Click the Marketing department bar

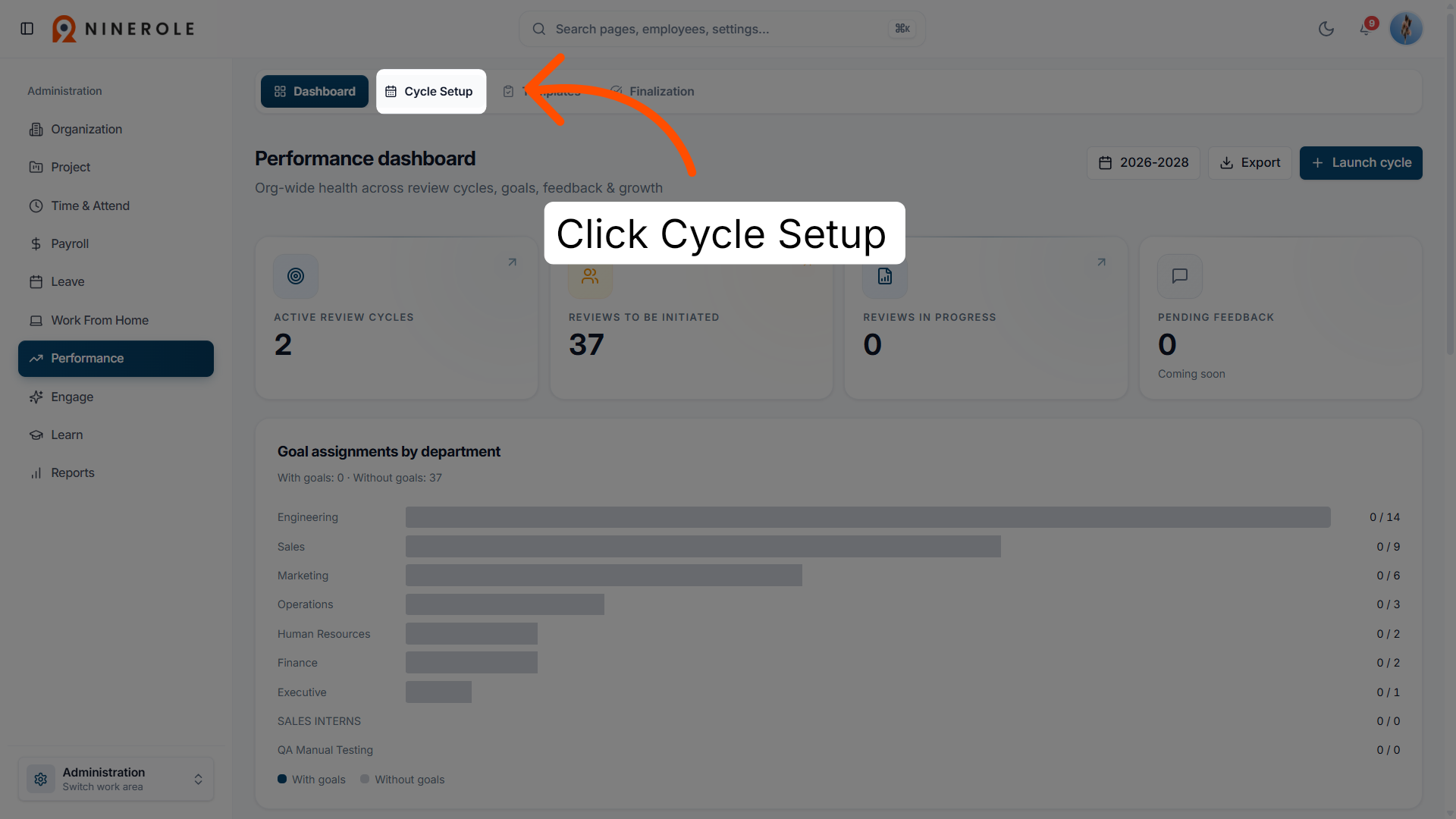[x=604, y=575]
